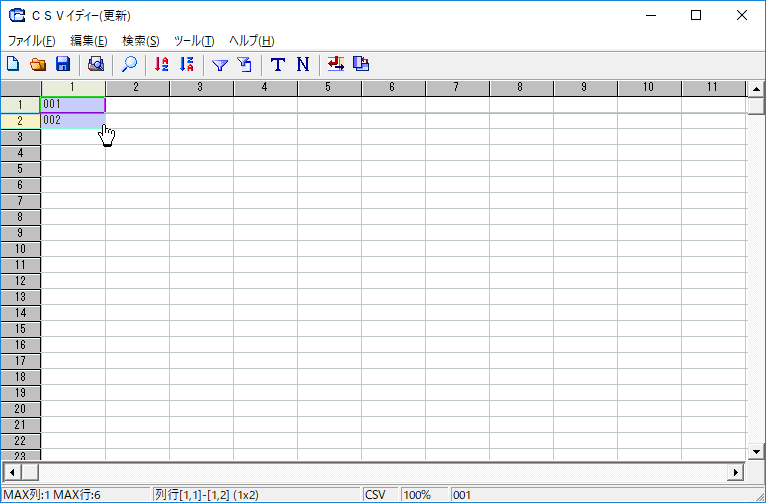Screen dimensions: 766x503
Task: Select column header 5
Action: tap(329, 88)
